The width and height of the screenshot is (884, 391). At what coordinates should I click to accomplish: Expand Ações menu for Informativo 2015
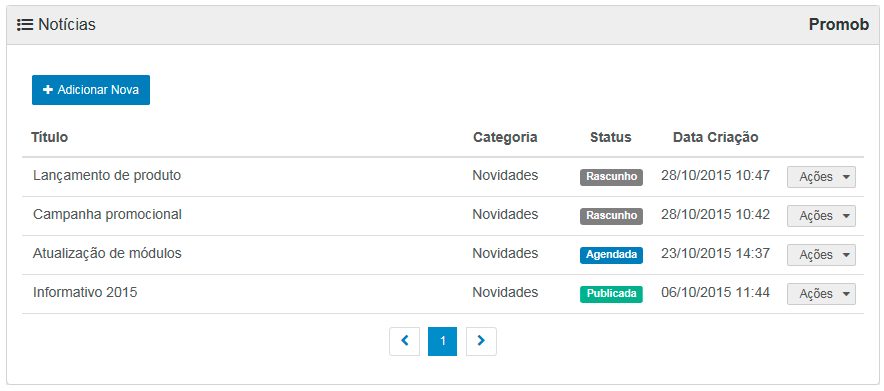(821, 294)
